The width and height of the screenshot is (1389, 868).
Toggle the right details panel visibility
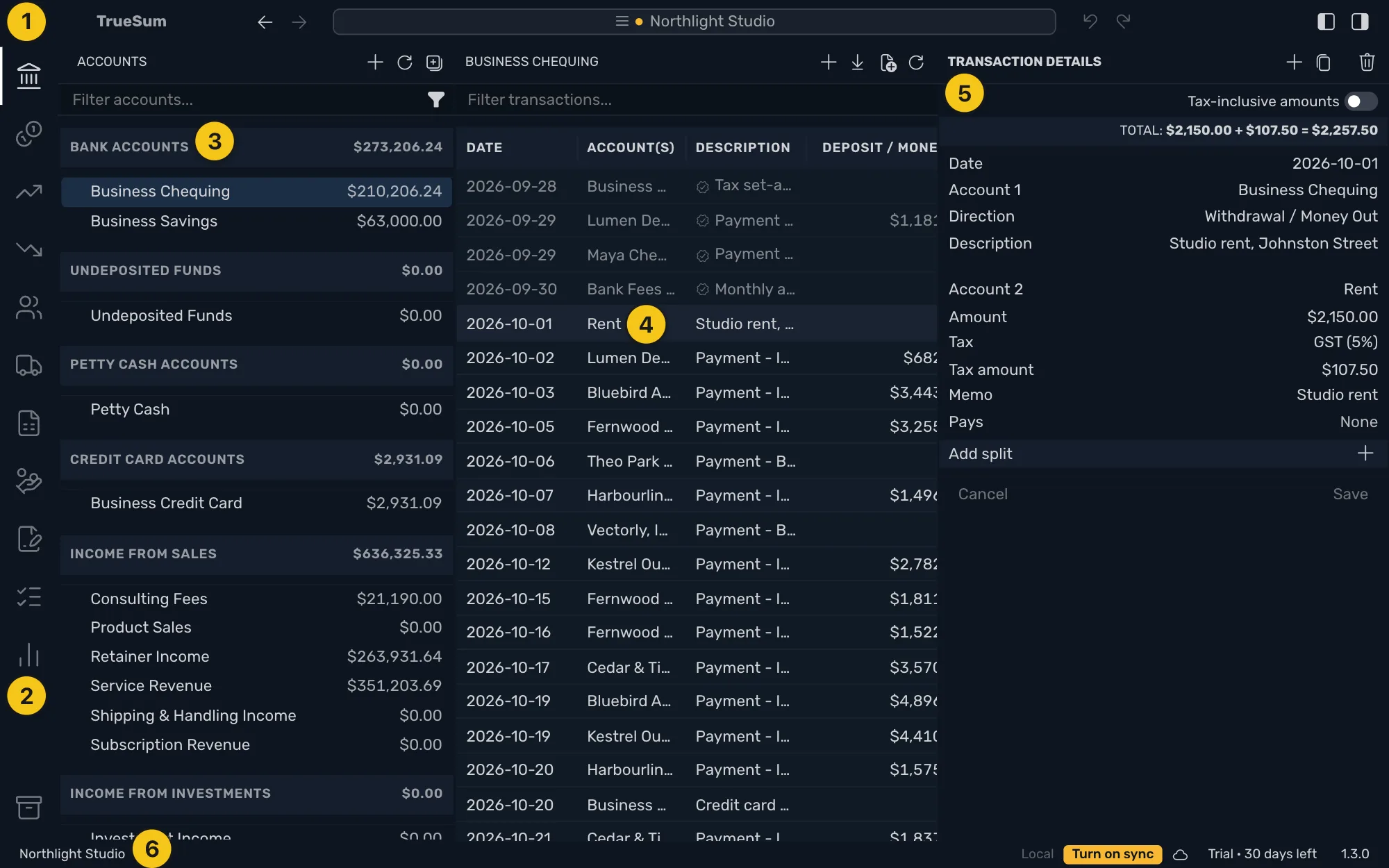1360,22
